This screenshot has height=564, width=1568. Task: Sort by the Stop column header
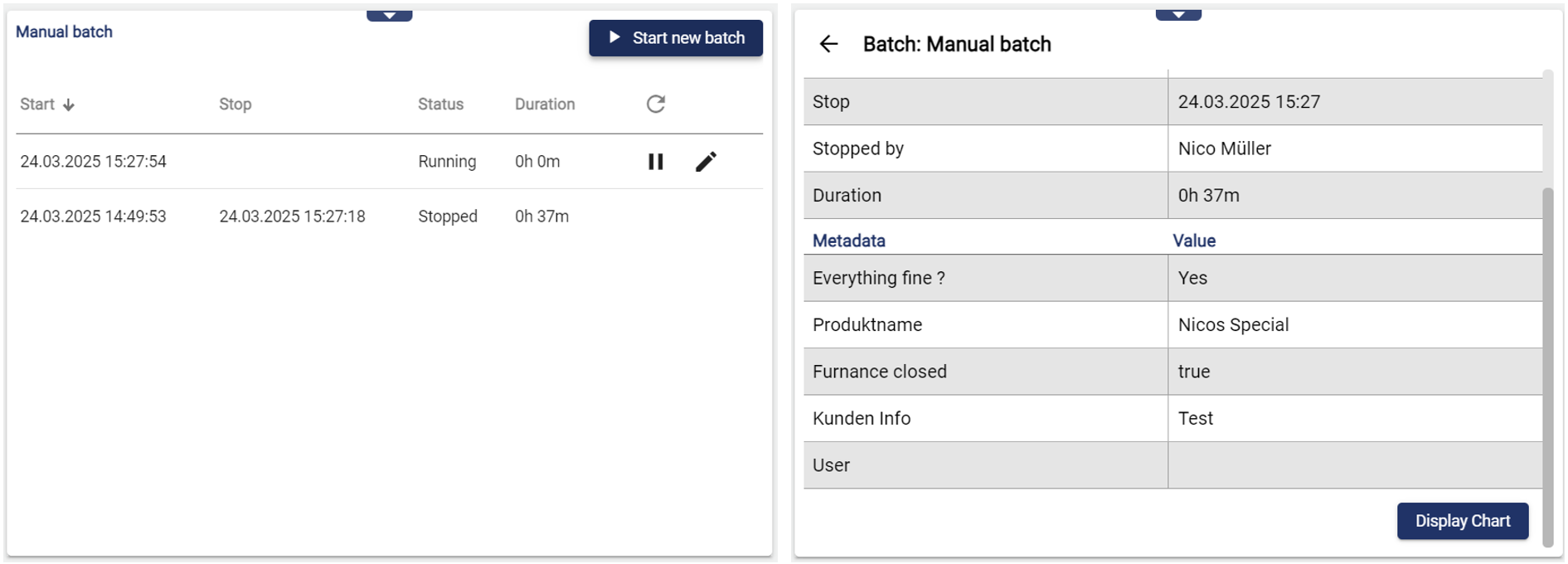tap(235, 105)
